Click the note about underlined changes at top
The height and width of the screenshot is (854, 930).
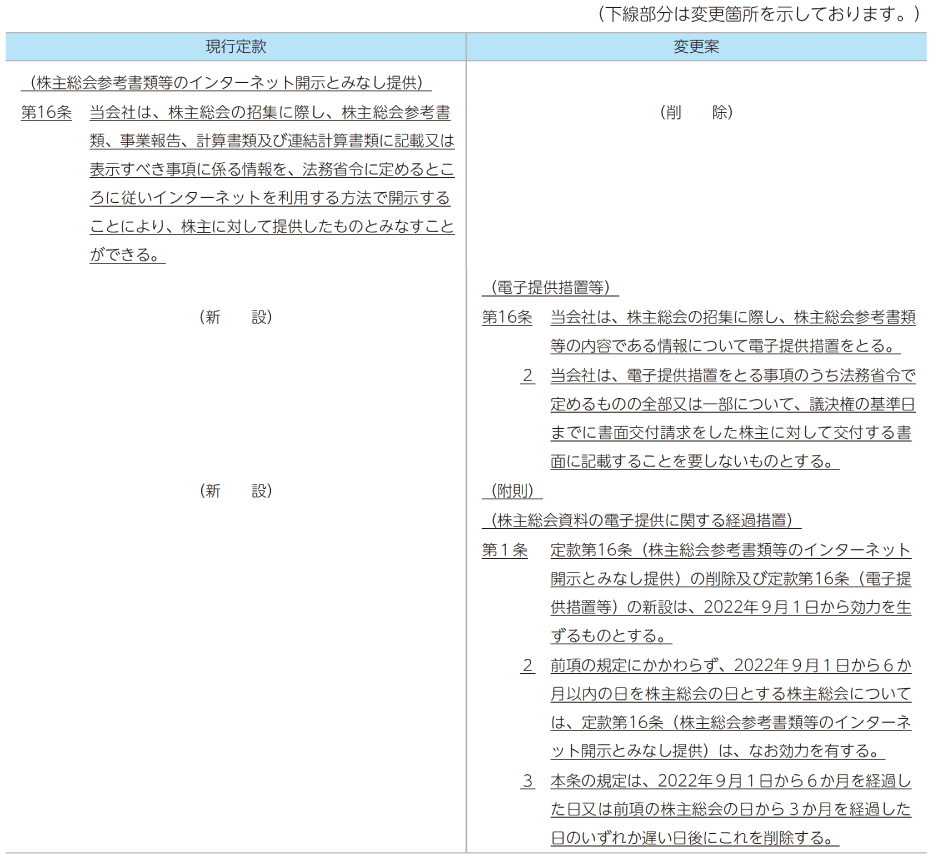(x=757, y=15)
